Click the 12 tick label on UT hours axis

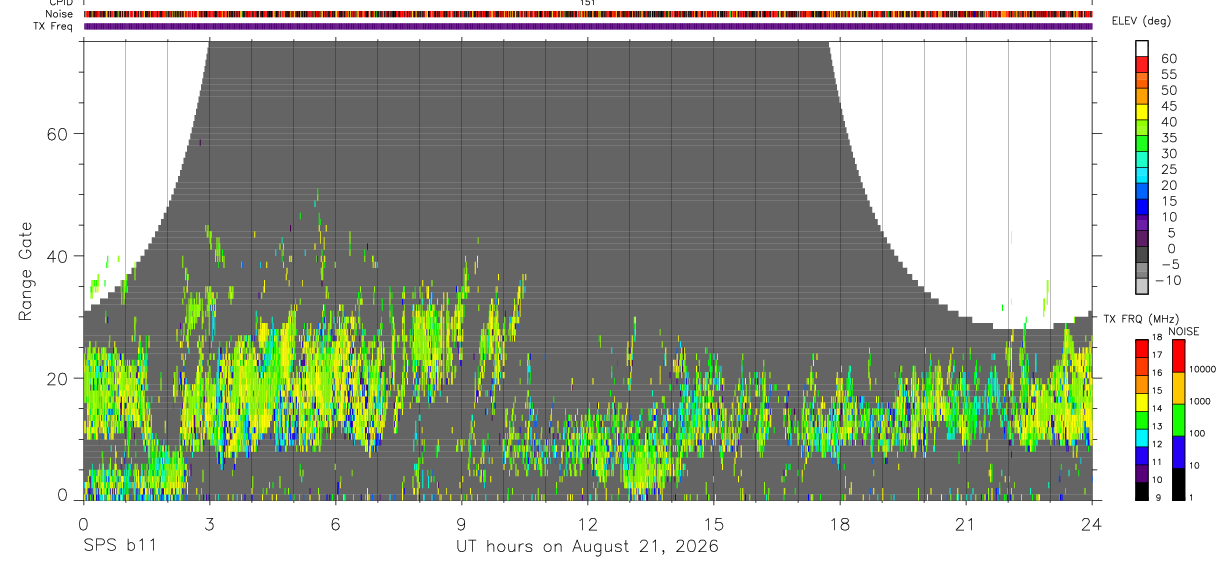588,525
